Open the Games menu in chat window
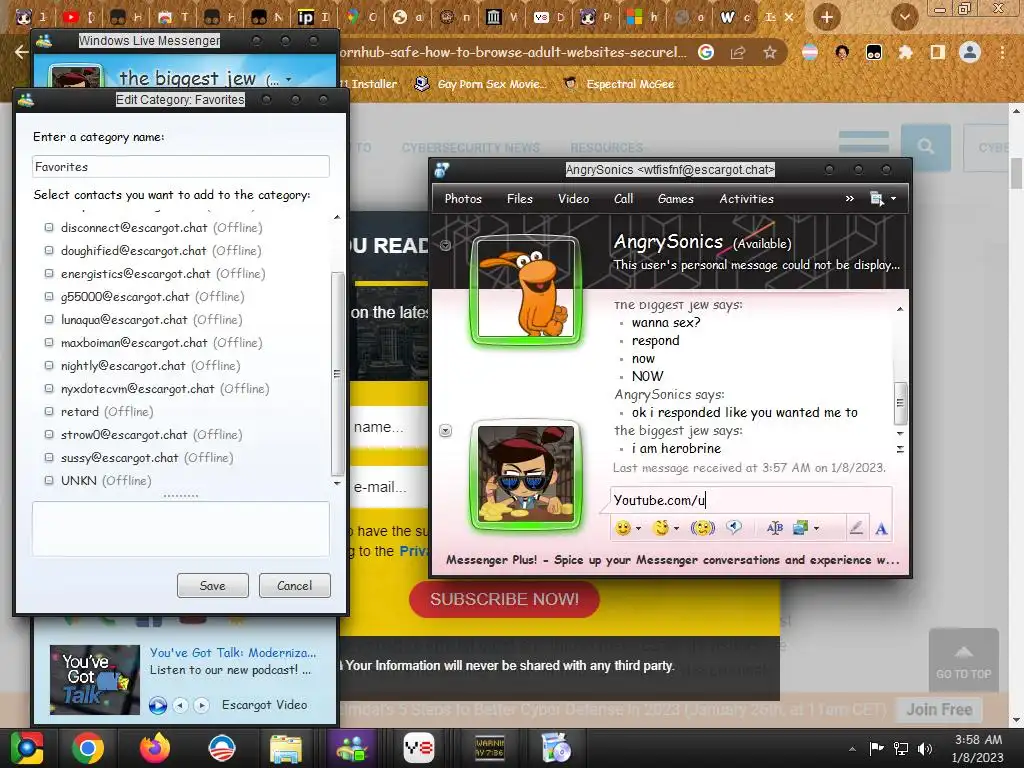 (676, 199)
